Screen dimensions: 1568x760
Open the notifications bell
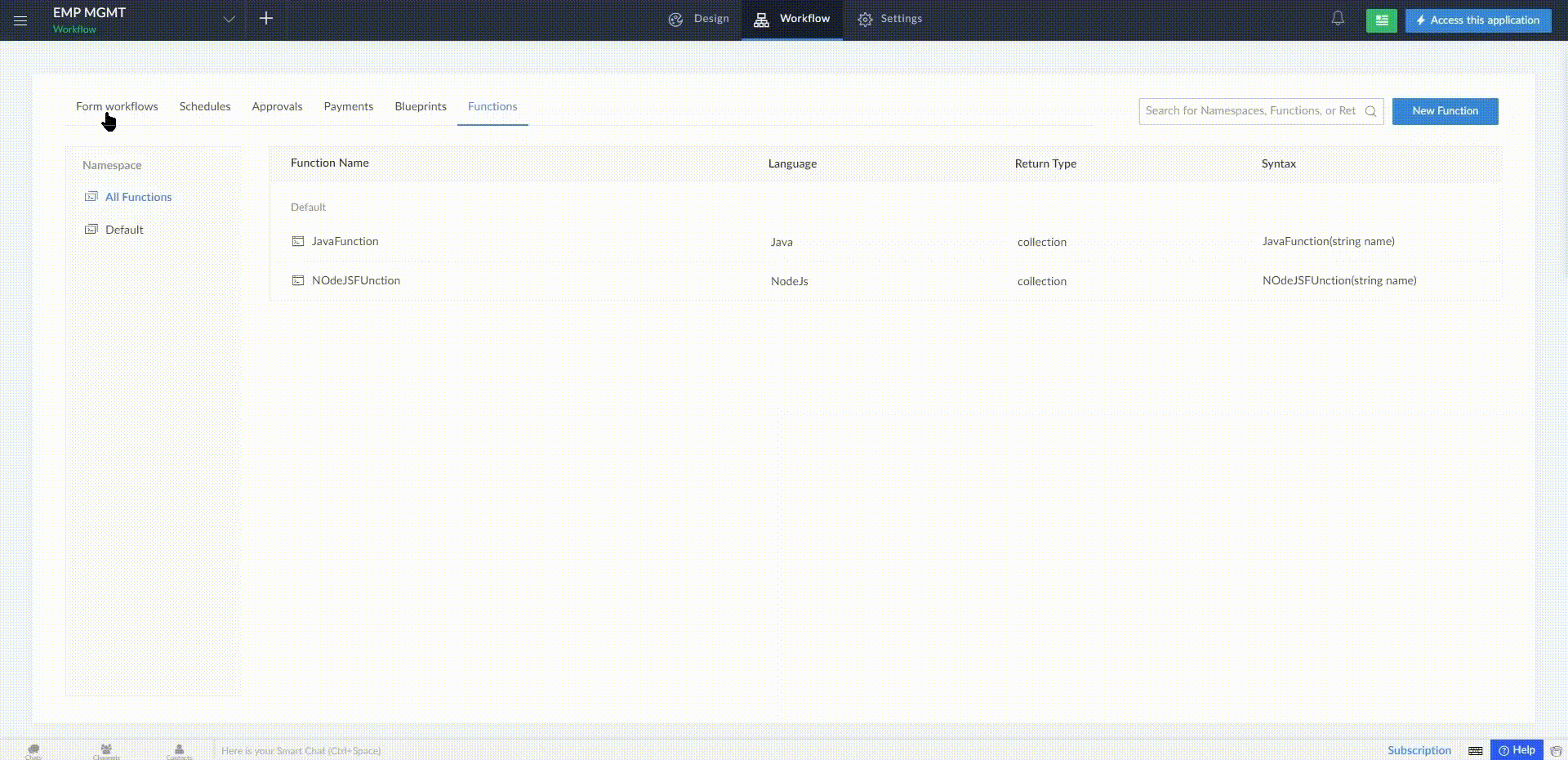(1338, 19)
